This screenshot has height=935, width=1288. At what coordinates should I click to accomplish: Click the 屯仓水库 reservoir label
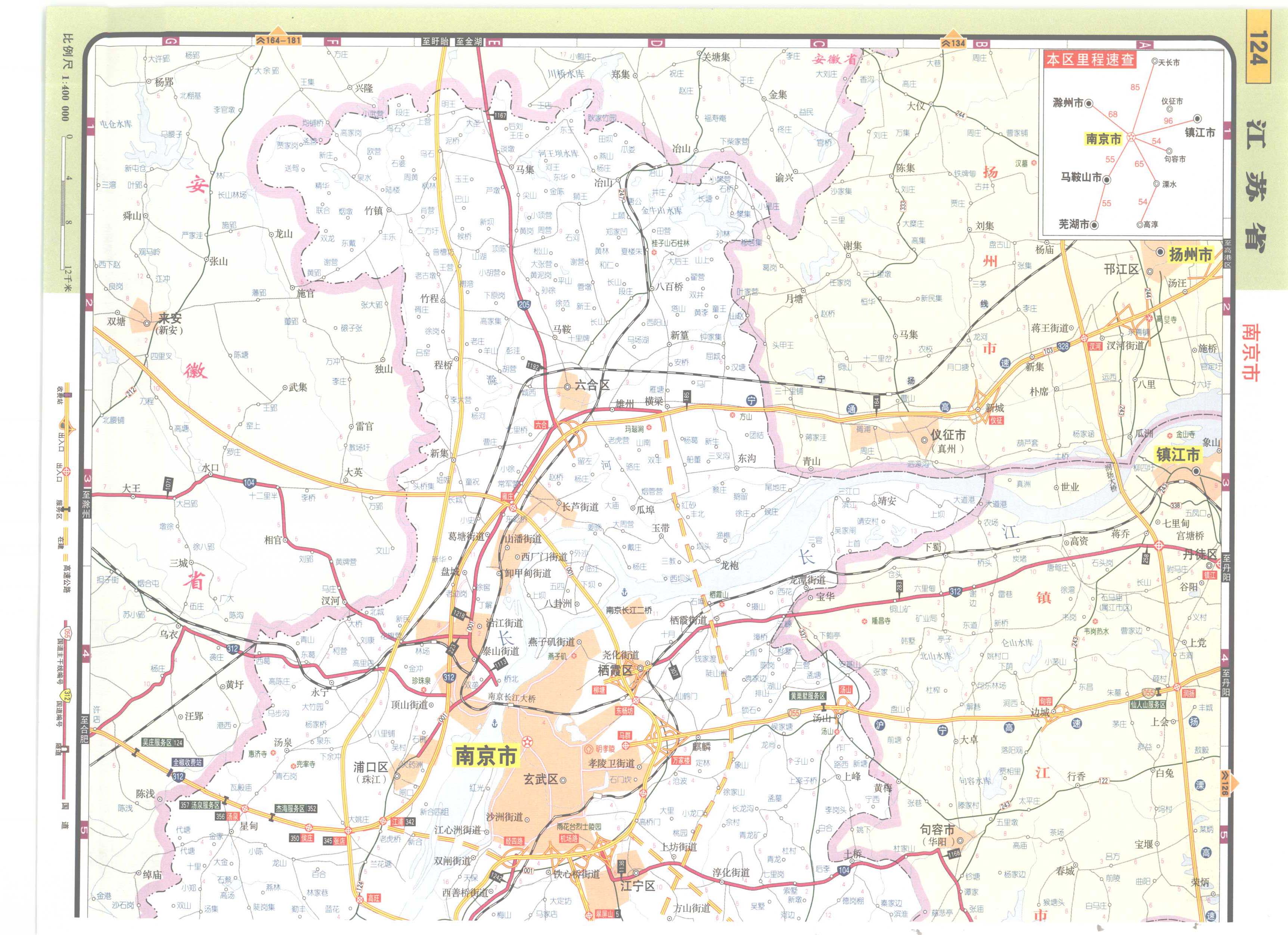[x=116, y=124]
